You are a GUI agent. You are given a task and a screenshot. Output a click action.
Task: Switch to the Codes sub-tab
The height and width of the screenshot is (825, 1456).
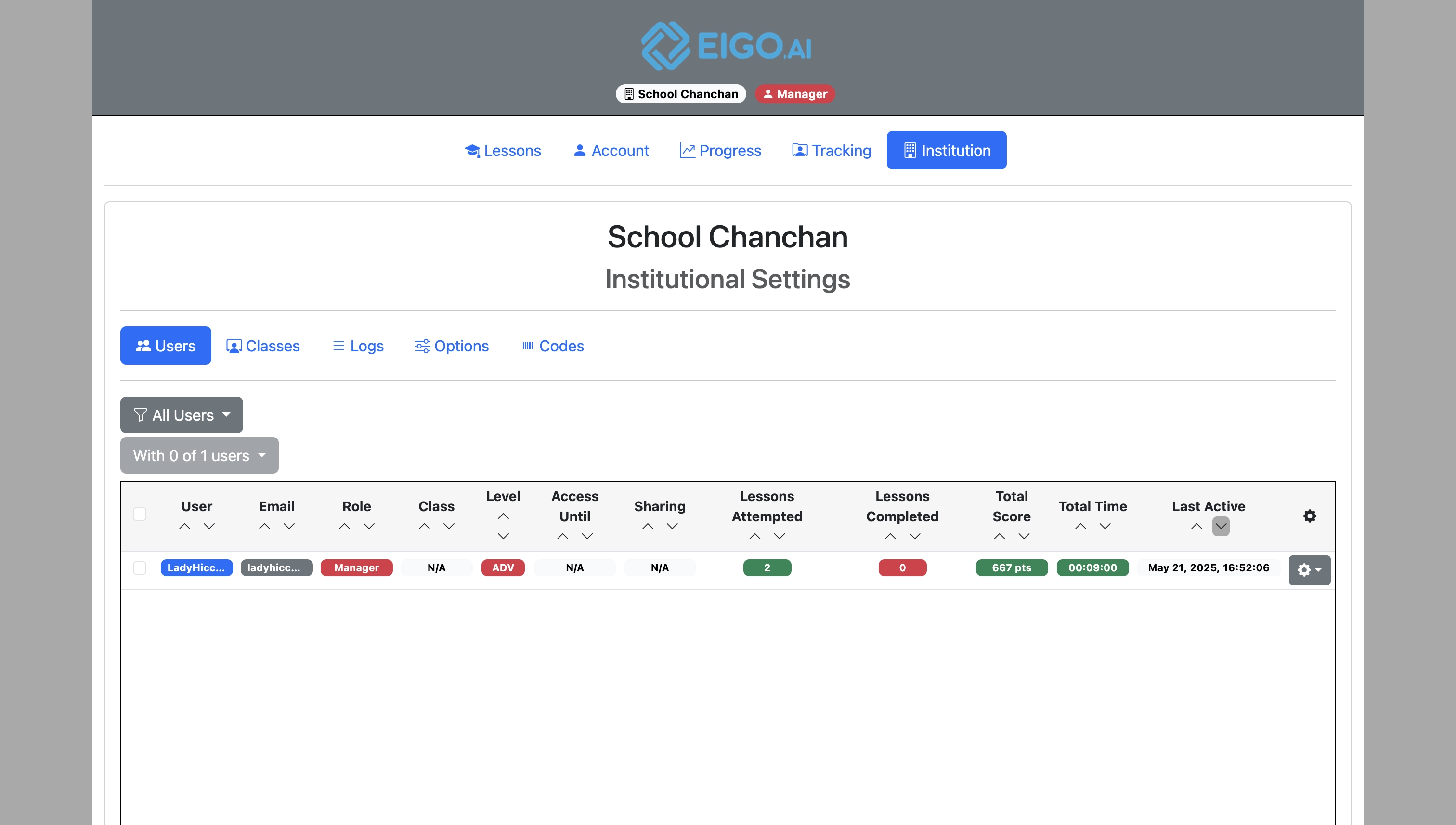pyautogui.click(x=553, y=346)
